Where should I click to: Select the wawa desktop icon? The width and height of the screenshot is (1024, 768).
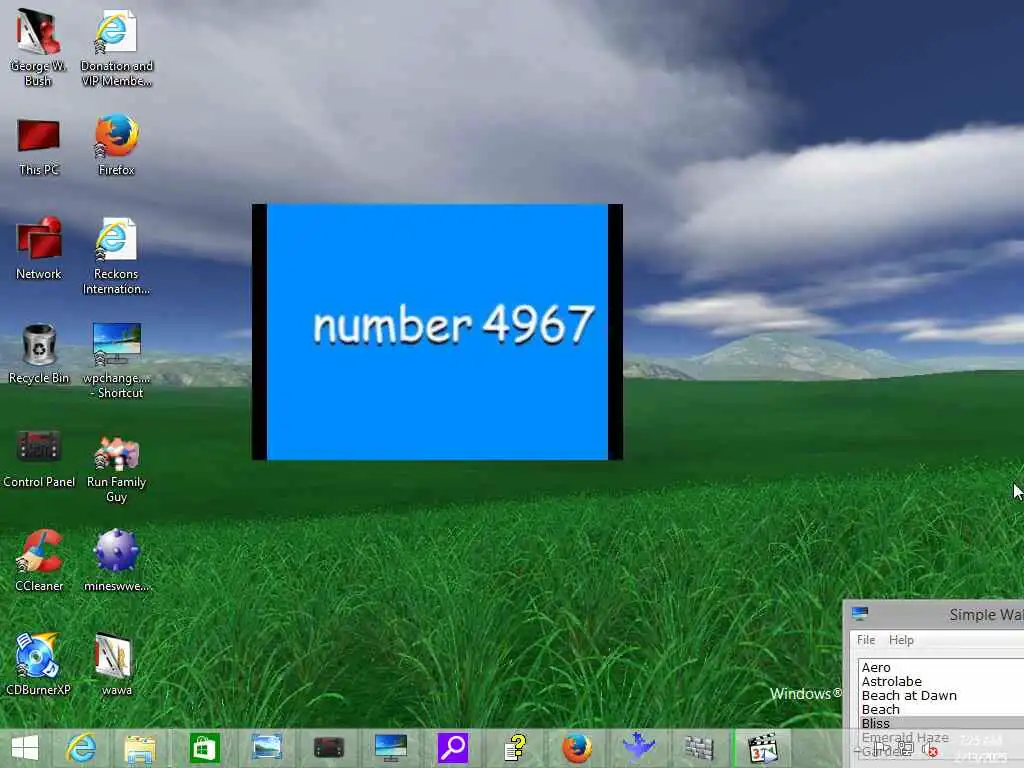pyautogui.click(x=116, y=663)
